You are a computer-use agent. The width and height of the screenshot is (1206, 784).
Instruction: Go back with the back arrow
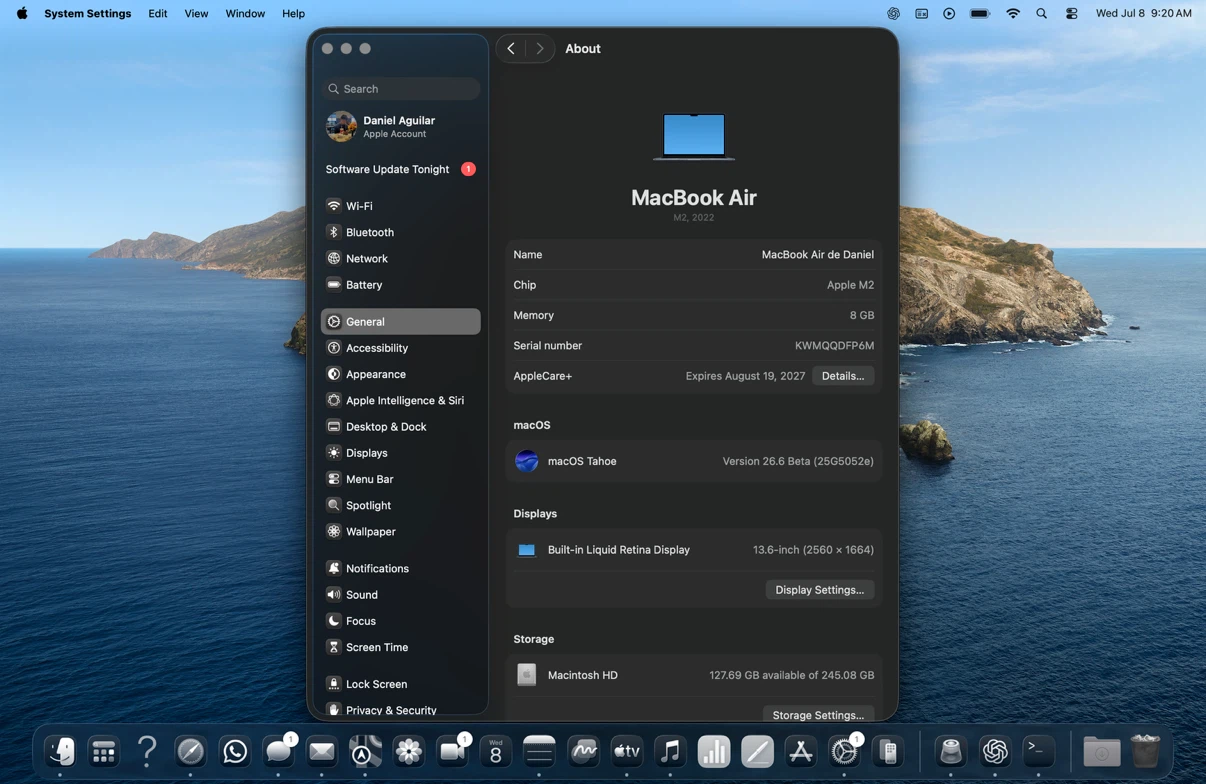511,48
